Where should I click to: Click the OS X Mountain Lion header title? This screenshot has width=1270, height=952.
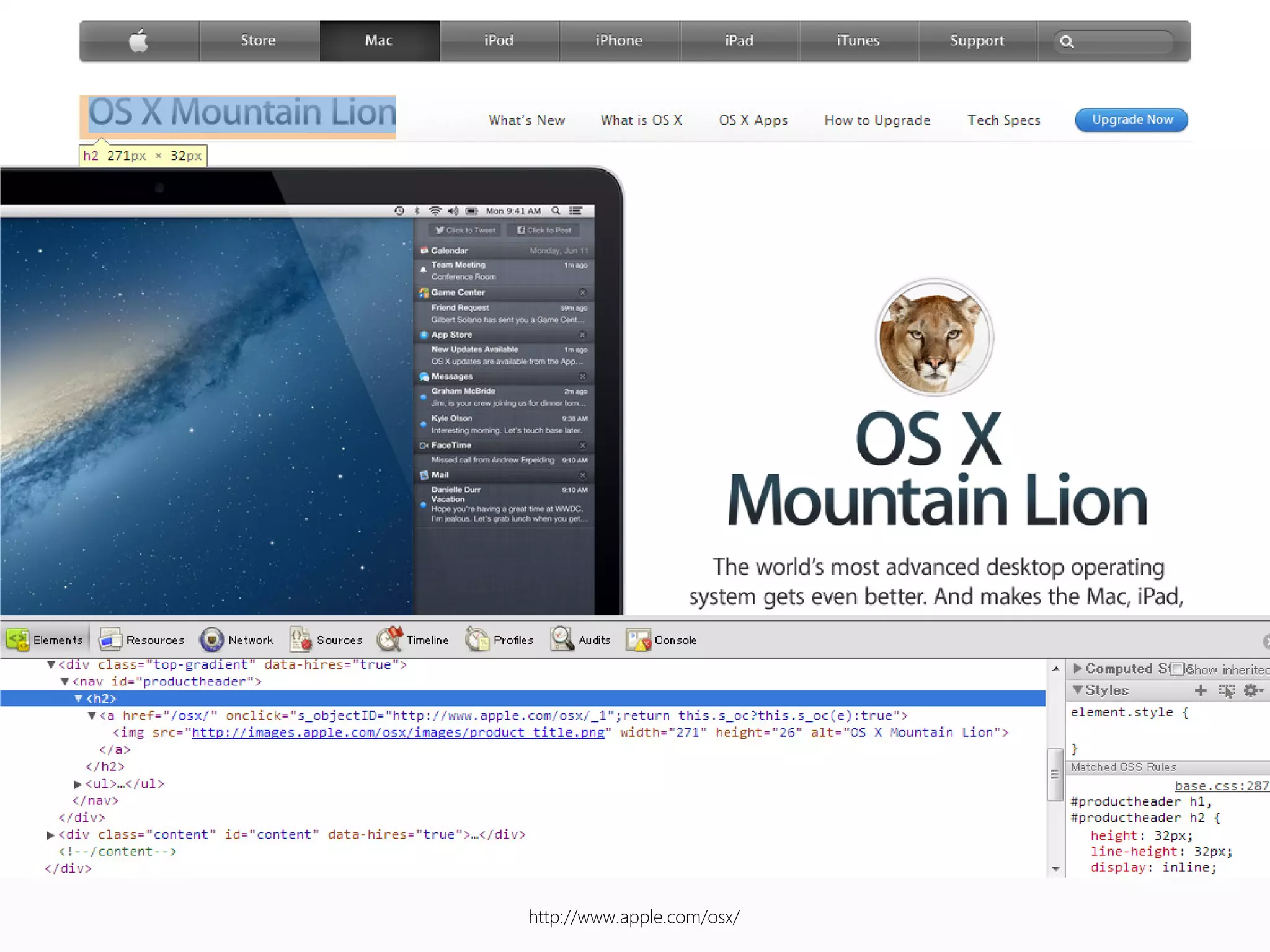pos(242,113)
